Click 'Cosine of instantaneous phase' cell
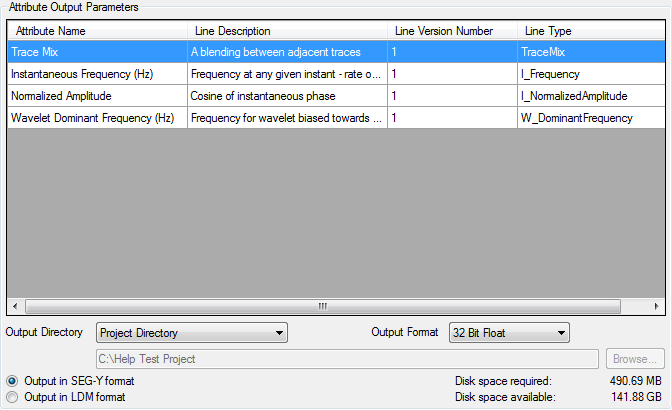Screen dimensions: 672x410 [287, 96]
